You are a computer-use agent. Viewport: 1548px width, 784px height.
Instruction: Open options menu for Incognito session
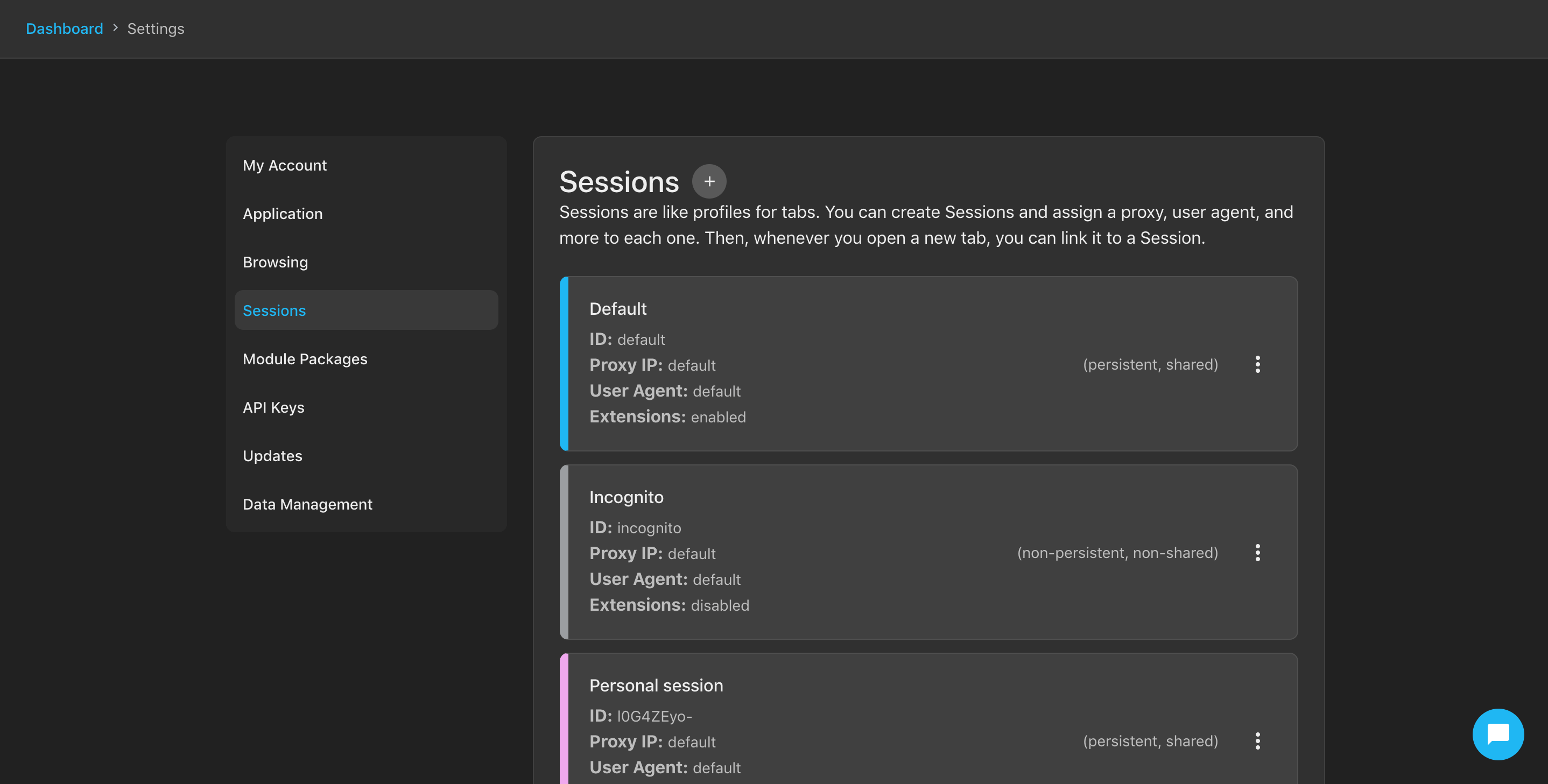[x=1258, y=552]
